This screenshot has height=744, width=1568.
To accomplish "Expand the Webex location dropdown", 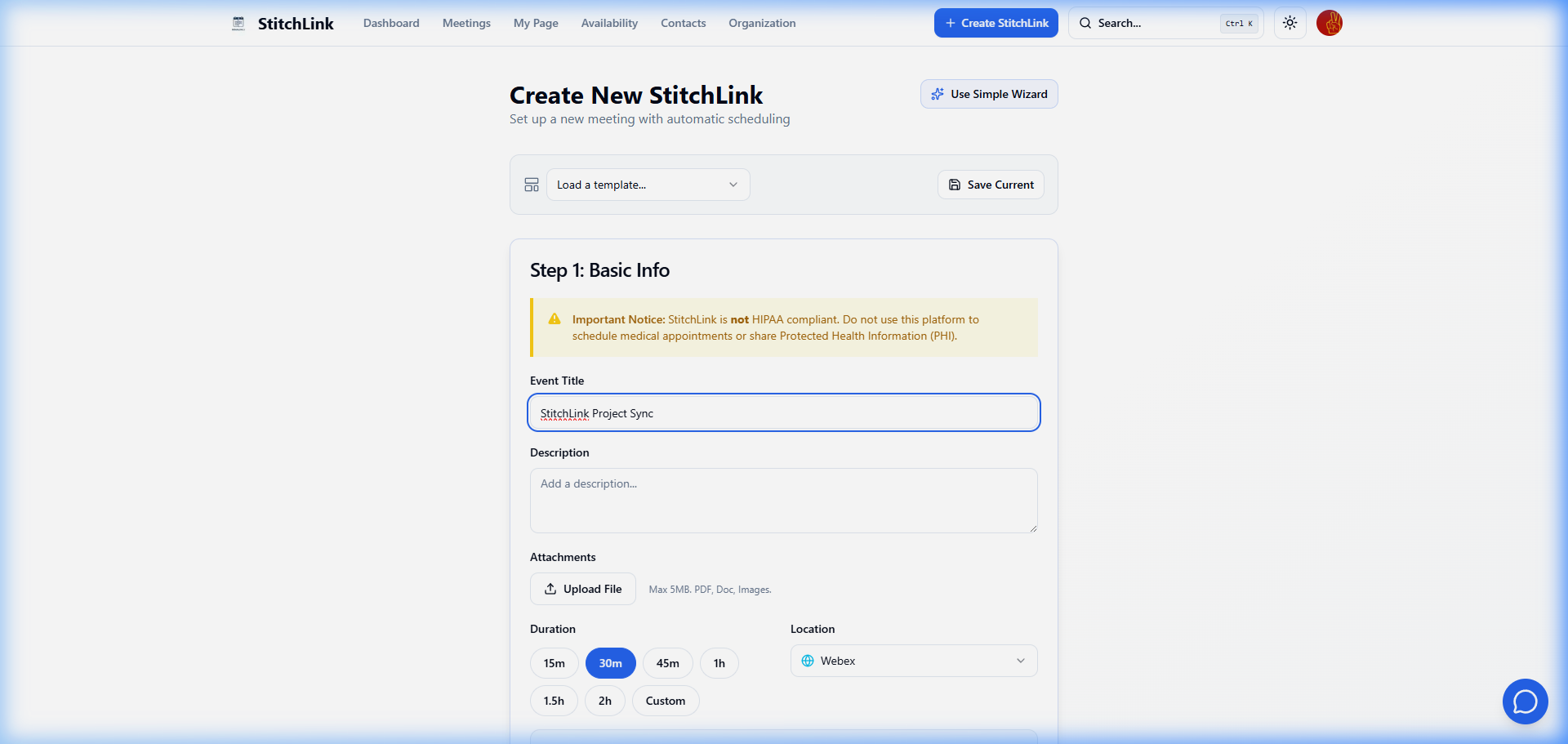I will click(x=914, y=661).
